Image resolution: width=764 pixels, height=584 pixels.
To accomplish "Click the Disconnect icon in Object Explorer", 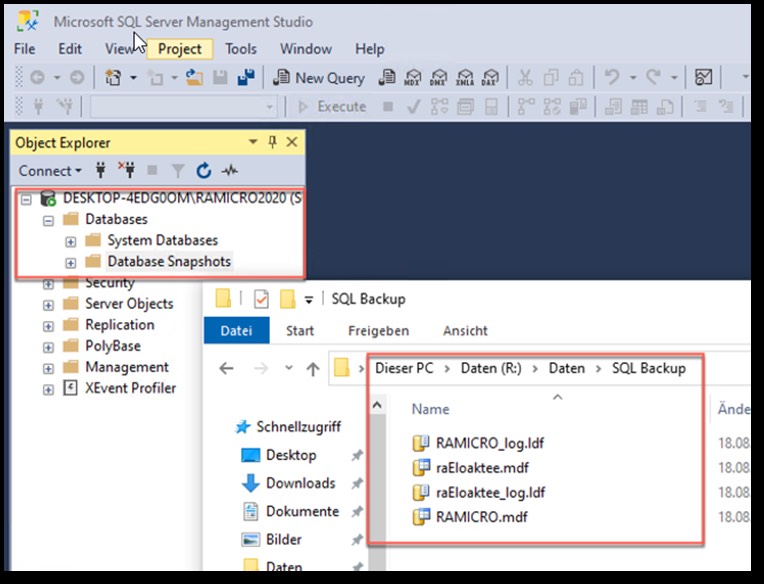I will 127,170.
